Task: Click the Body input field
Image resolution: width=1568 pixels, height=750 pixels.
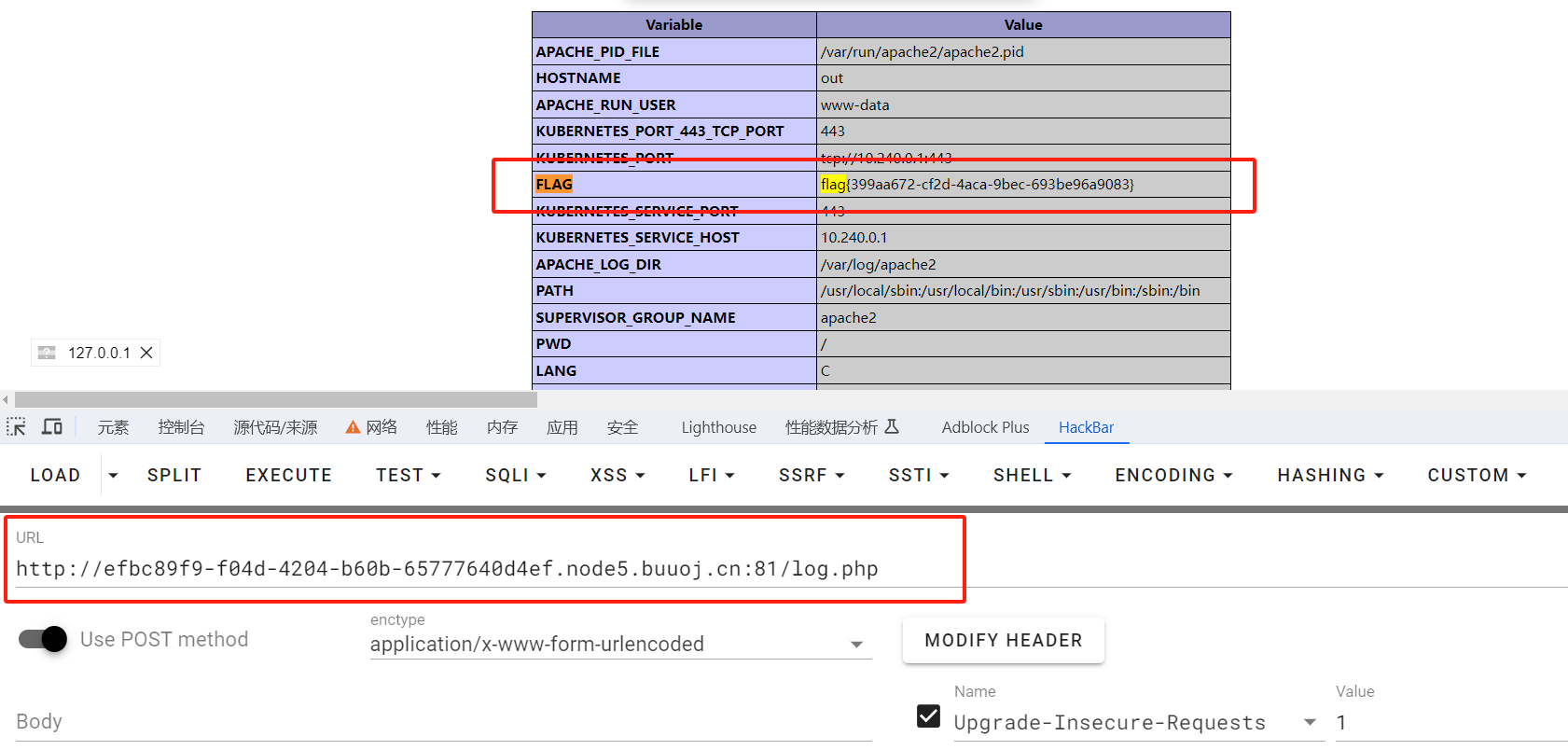Action: (x=444, y=721)
